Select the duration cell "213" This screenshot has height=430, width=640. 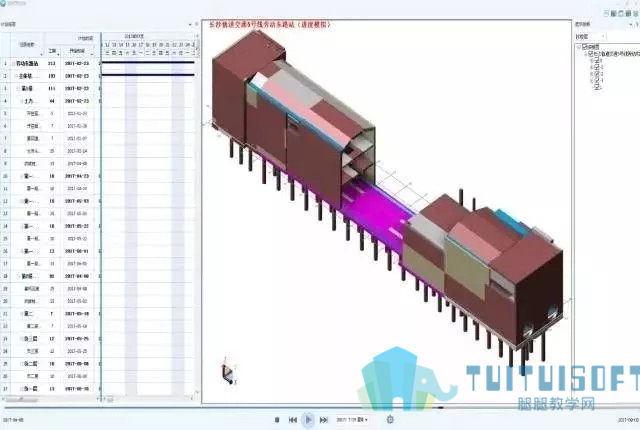52,64
